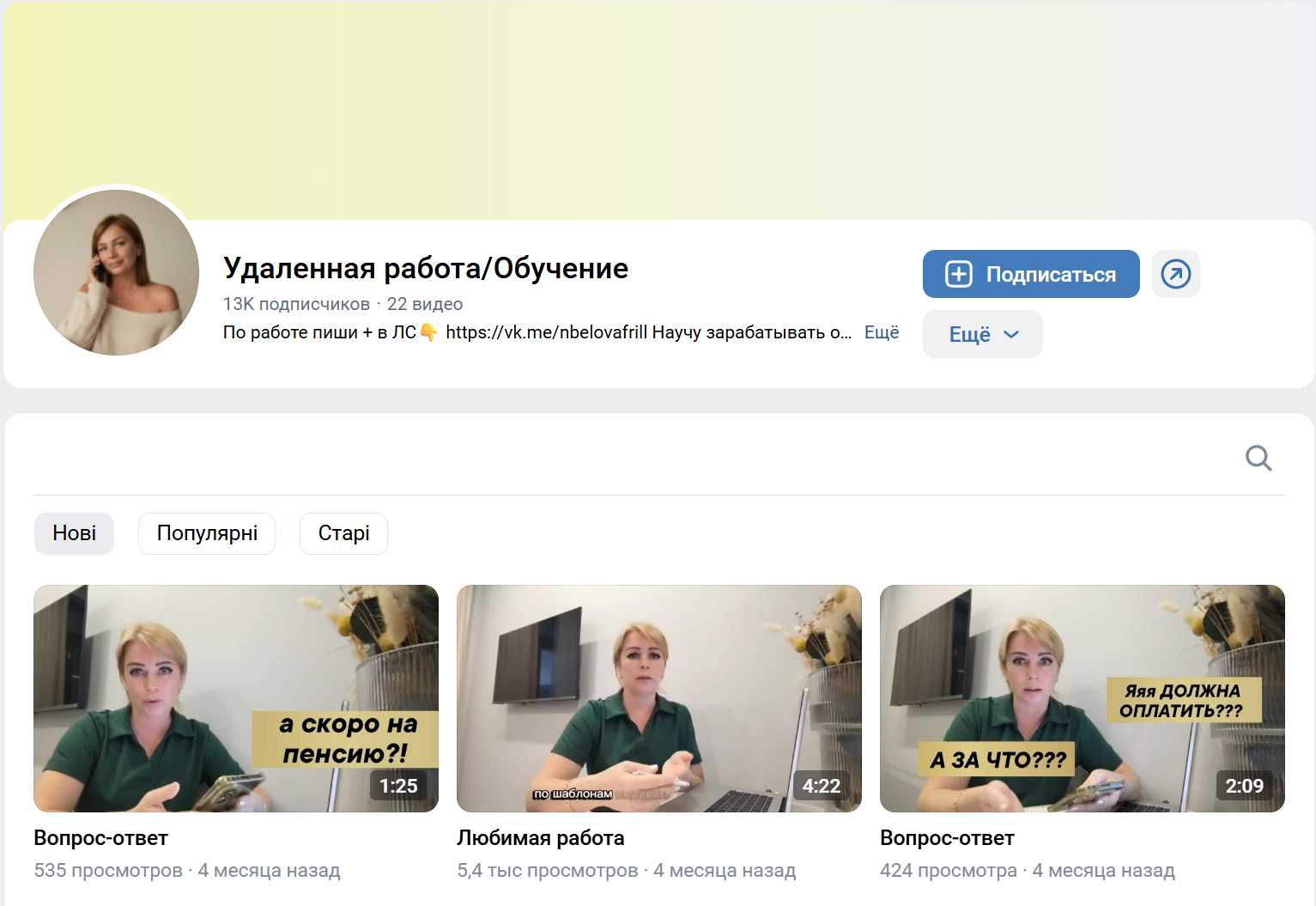Open the channel profile avatar photo

click(116, 272)
